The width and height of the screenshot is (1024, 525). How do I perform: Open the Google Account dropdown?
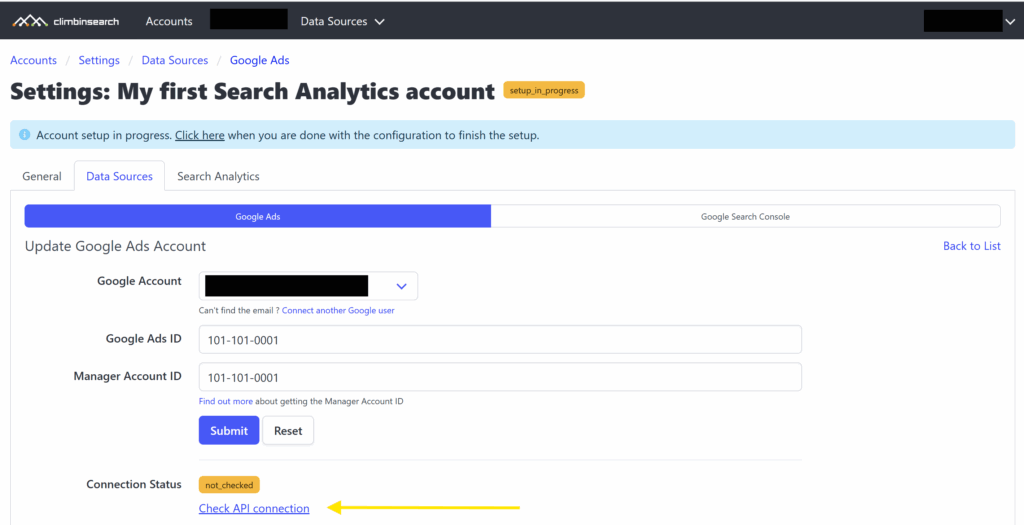point(308,286)
